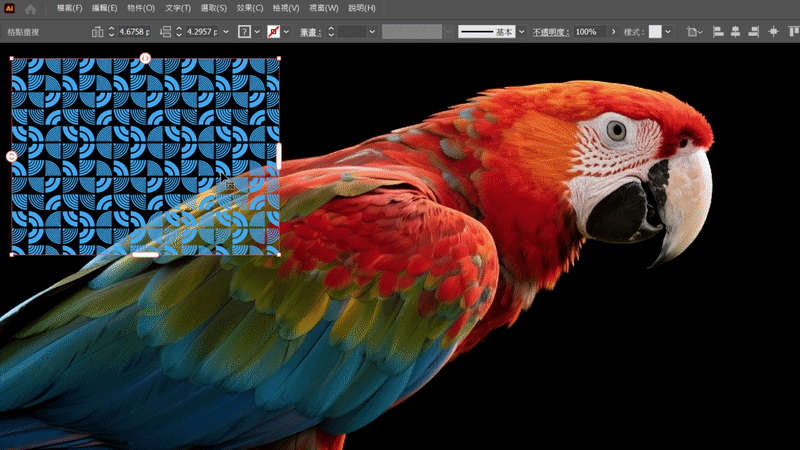This screenshot has width=800, height=450.
Task: Click the stroke weight stepper arrows
Action: point(331,32)
